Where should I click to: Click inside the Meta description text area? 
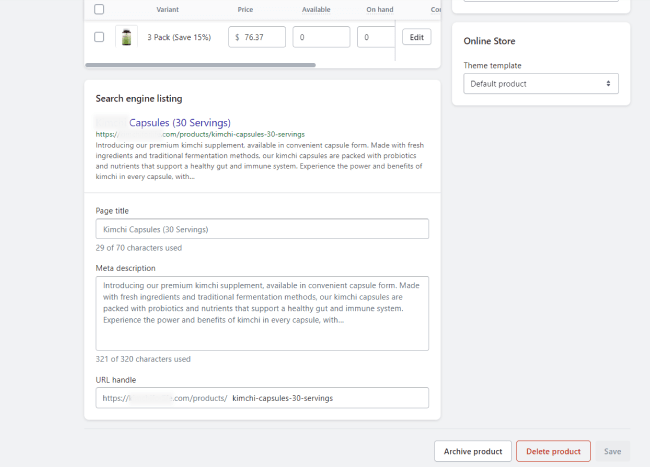point(262,313)
